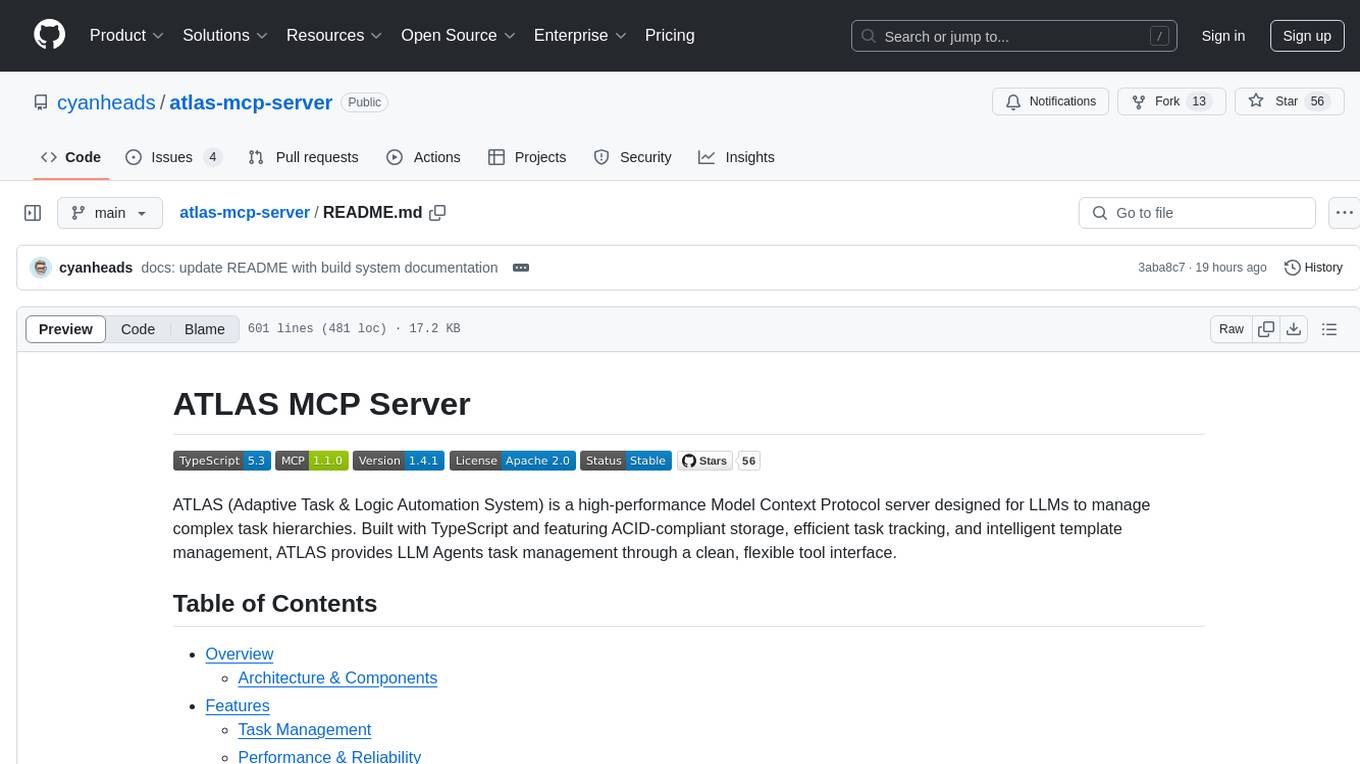Click the GitHub Stars badge
Image resolution: width=1360 pixels, height=764 pixels.
705,460
